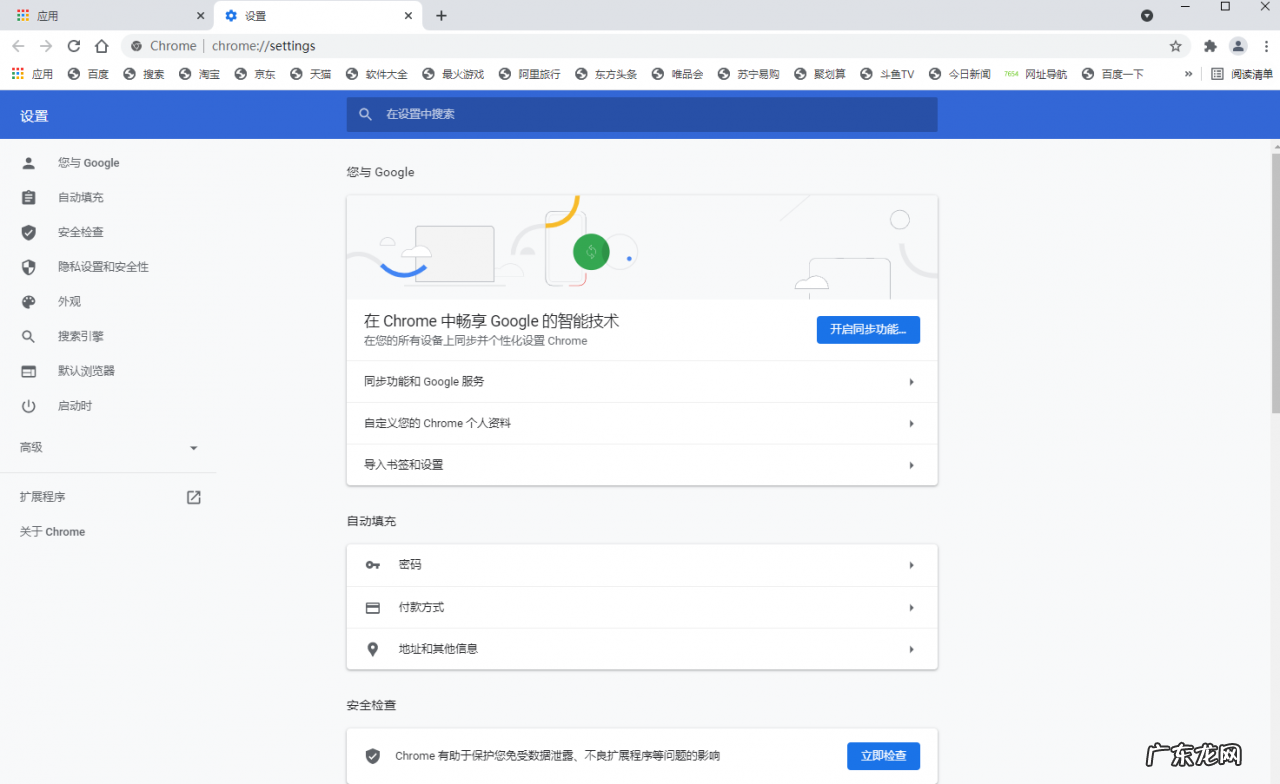Click the 立即检查 button
Image resolution: width=1280 pixels, height=784 pixels.
coord(883,756)
